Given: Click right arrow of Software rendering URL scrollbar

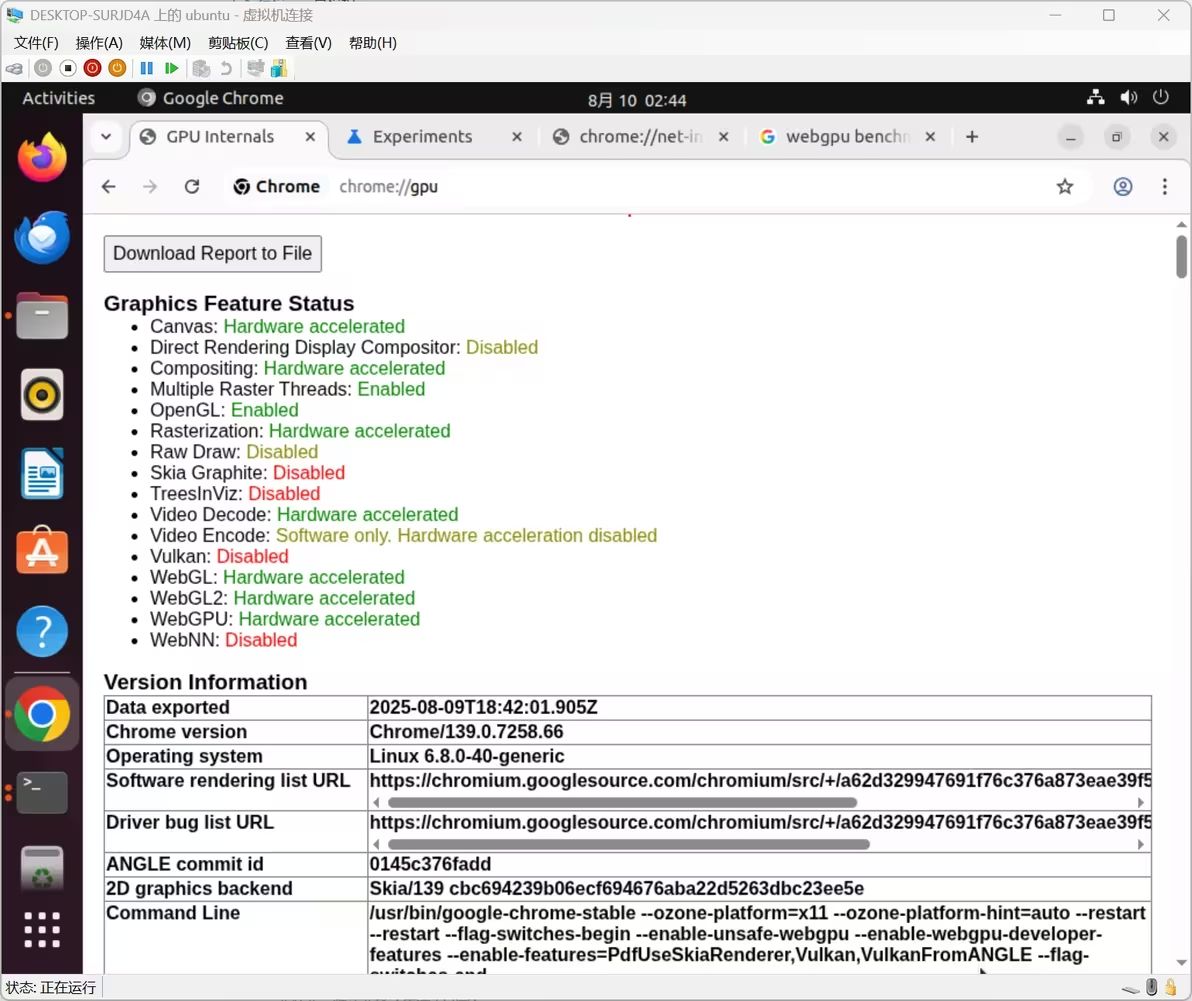Looking at the screenshot, I should tap(1140, 803).
